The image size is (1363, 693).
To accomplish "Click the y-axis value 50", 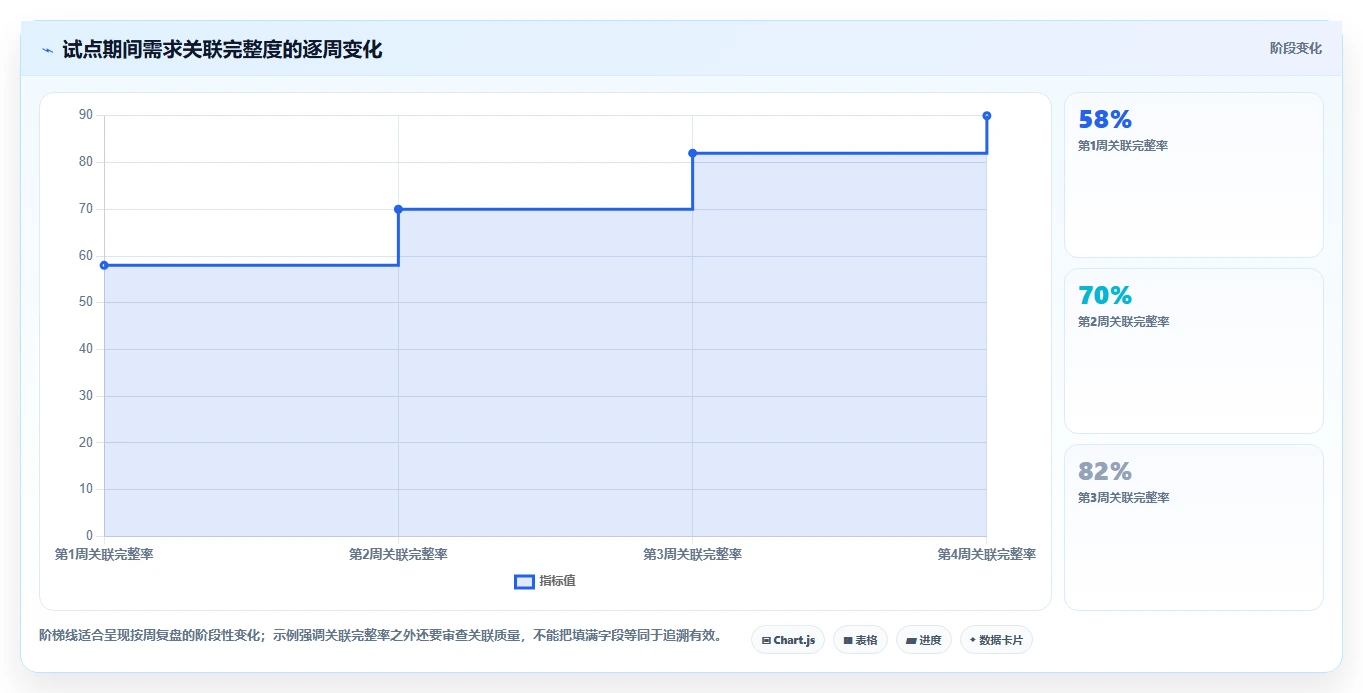I will point(85,302).
